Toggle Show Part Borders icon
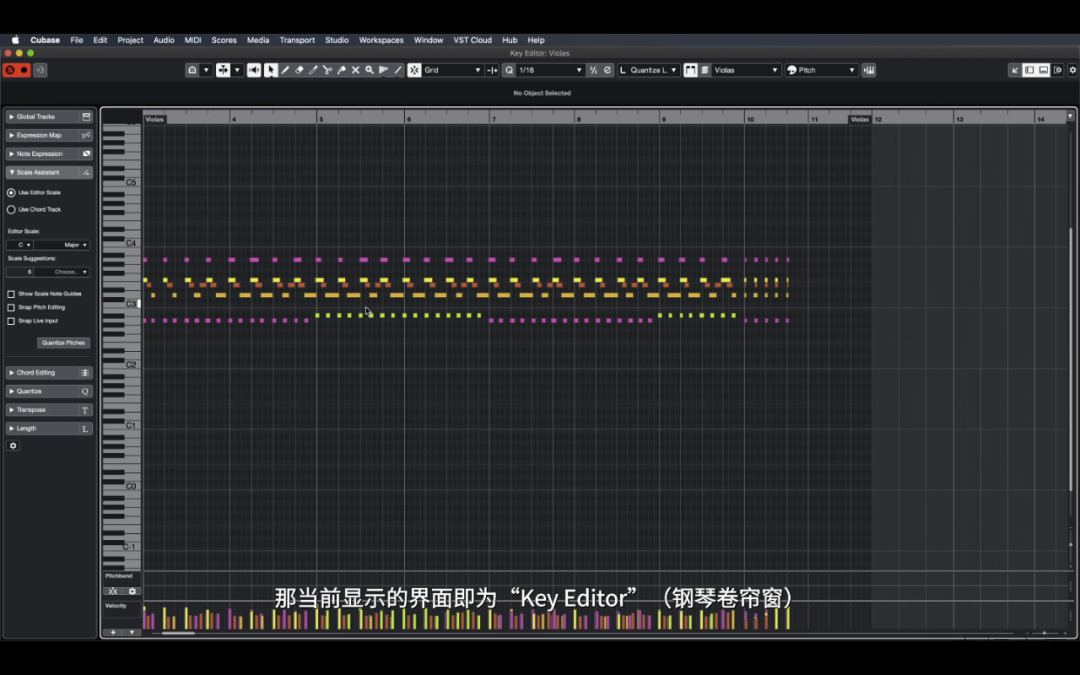 pyautogui.click(x=690, y=70)
